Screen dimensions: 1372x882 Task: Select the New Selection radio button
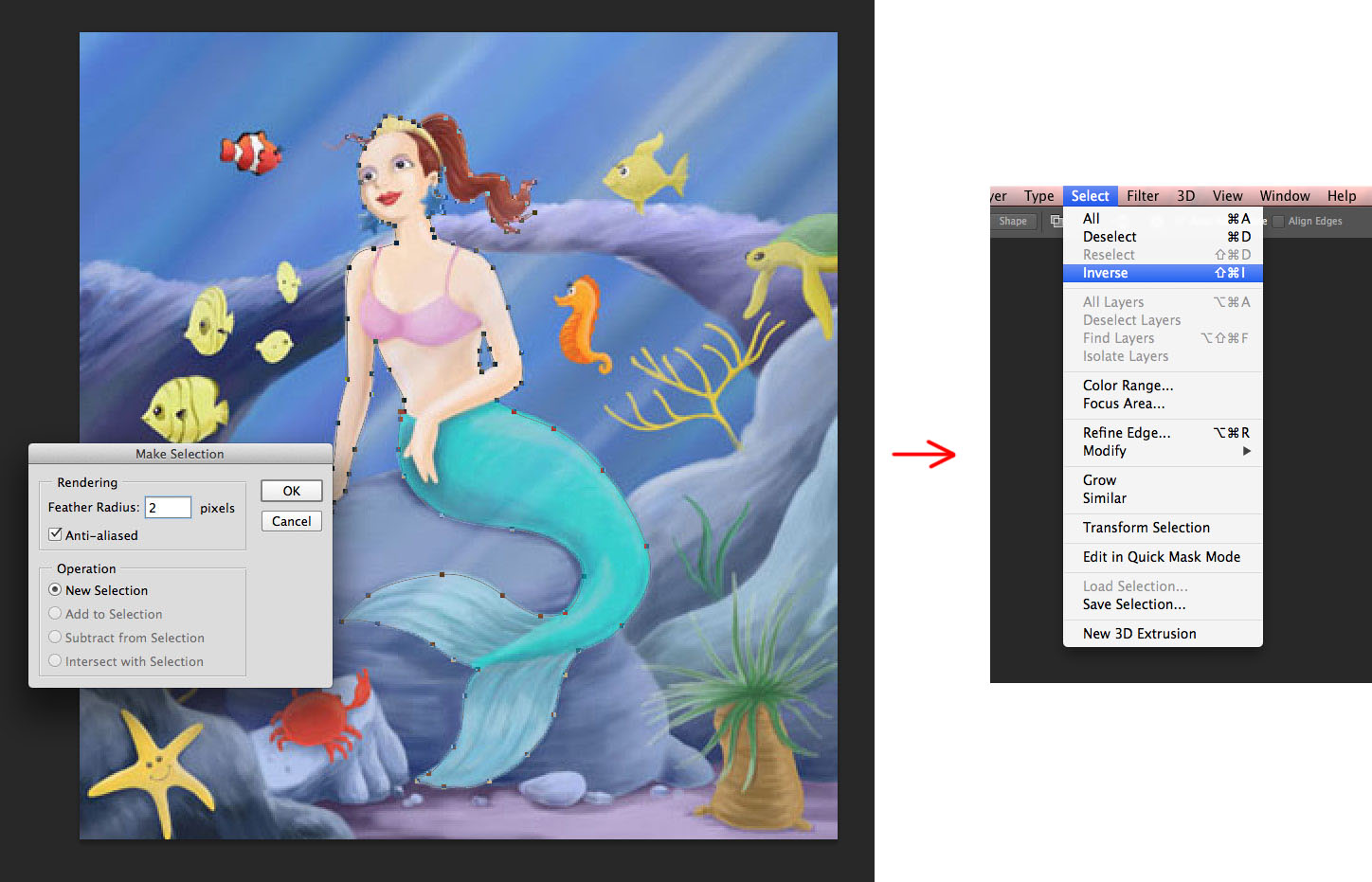[x=55, y=589]
